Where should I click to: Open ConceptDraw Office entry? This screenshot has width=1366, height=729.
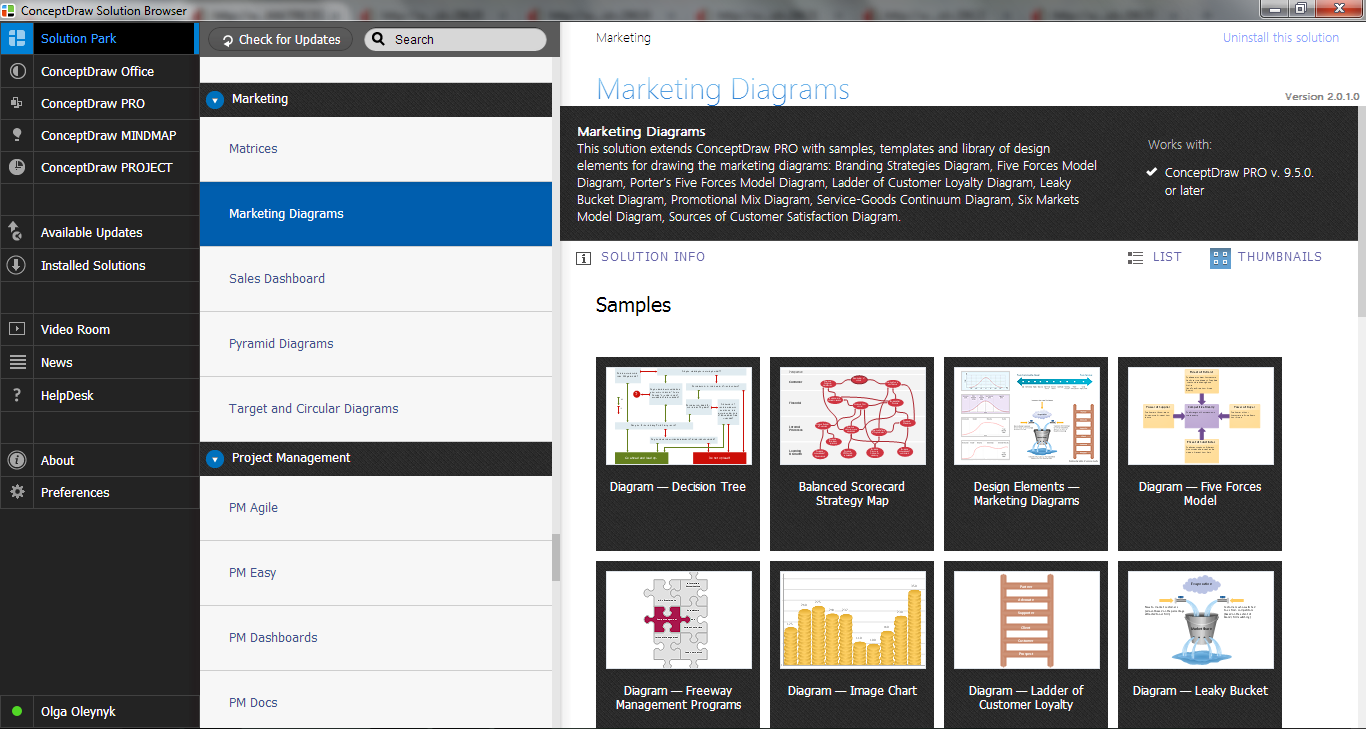point(99,71)
